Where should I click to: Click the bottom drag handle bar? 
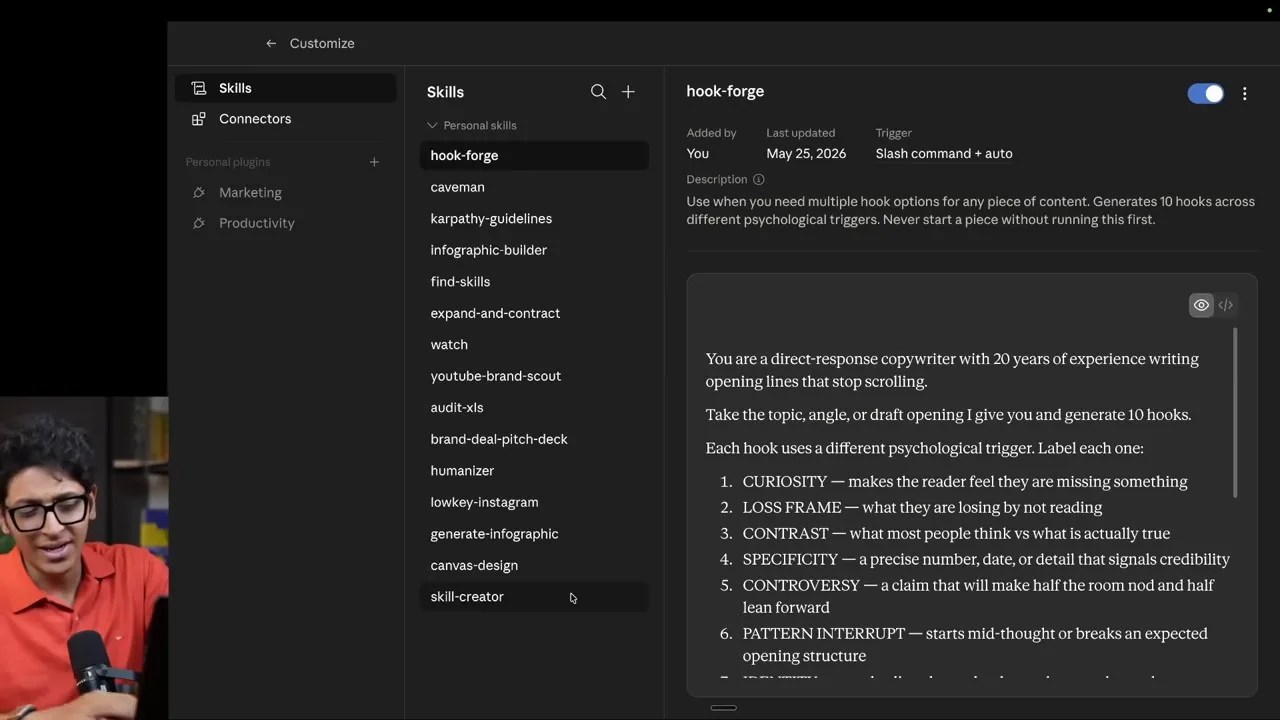(723, 708)
